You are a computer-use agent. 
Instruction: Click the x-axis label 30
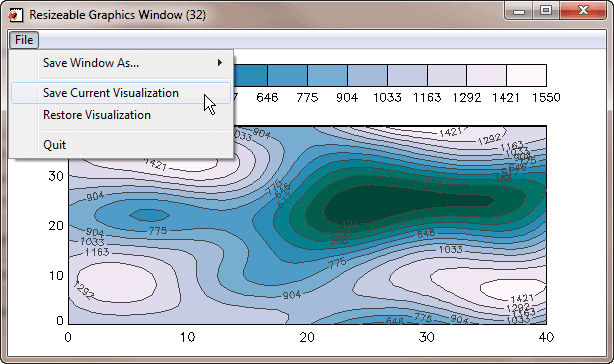pyautogui.click(x=426, y=337)
